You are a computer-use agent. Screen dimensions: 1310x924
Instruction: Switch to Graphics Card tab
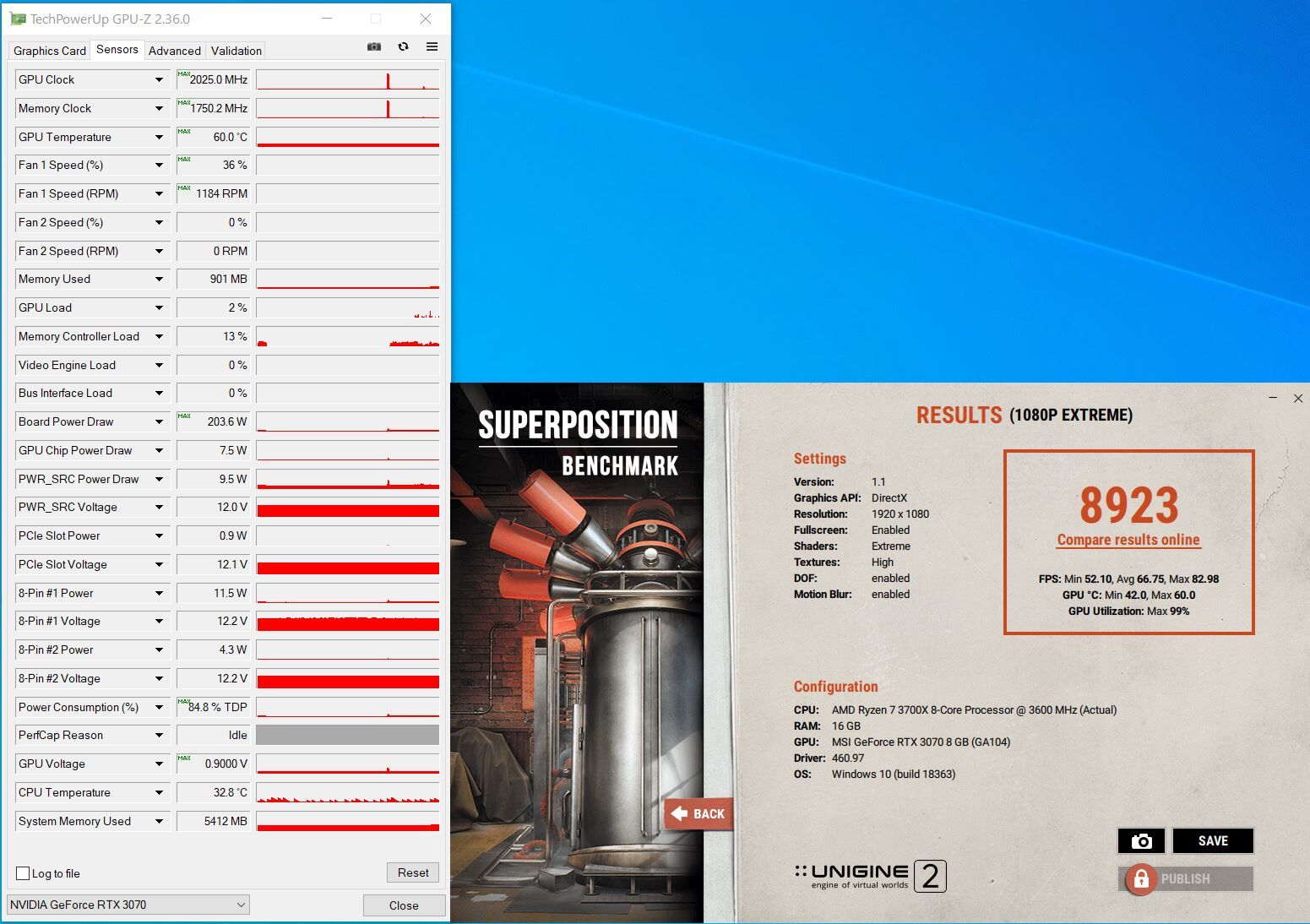50,51
